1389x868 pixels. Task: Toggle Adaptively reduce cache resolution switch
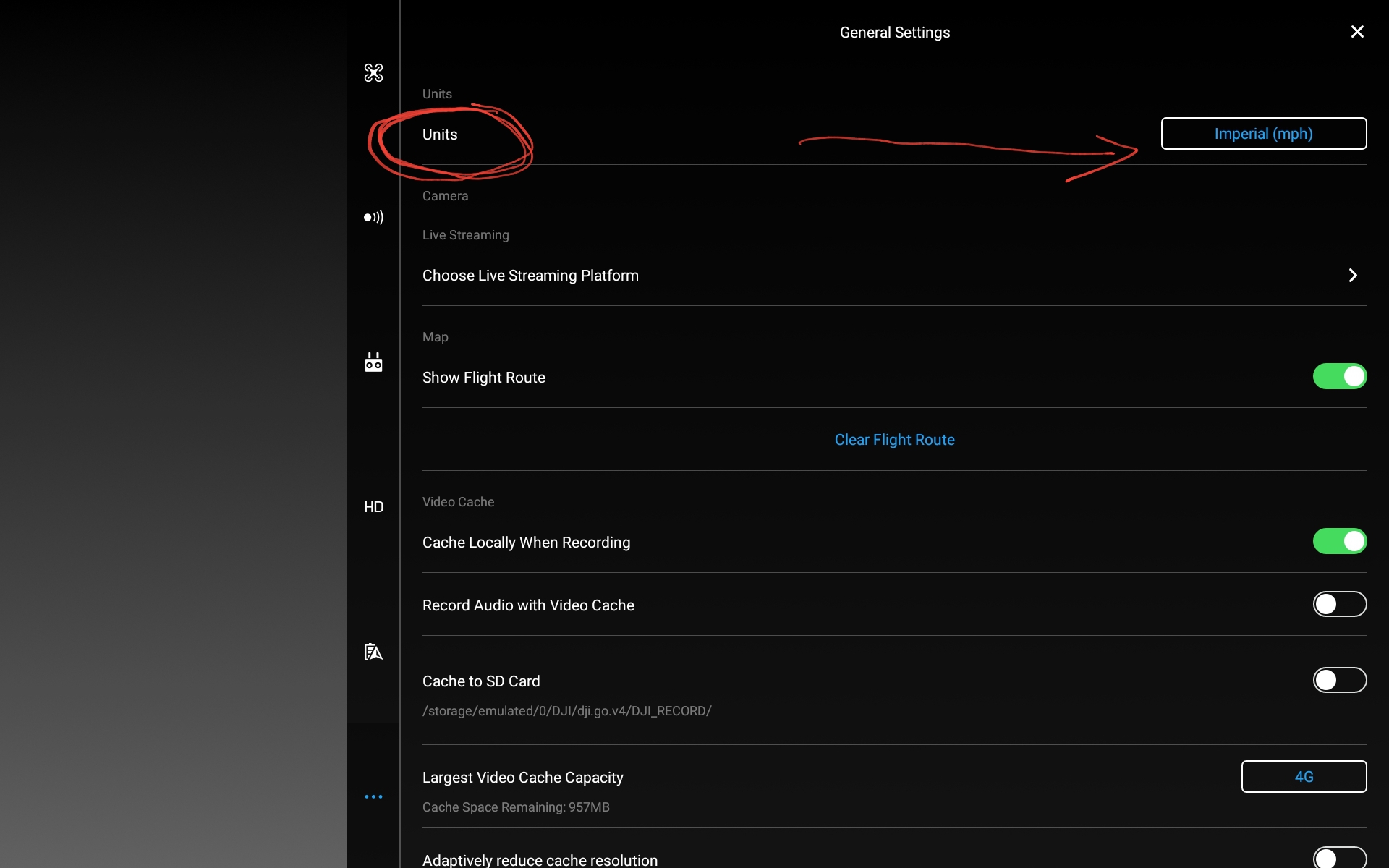(x=1340, y=858)
